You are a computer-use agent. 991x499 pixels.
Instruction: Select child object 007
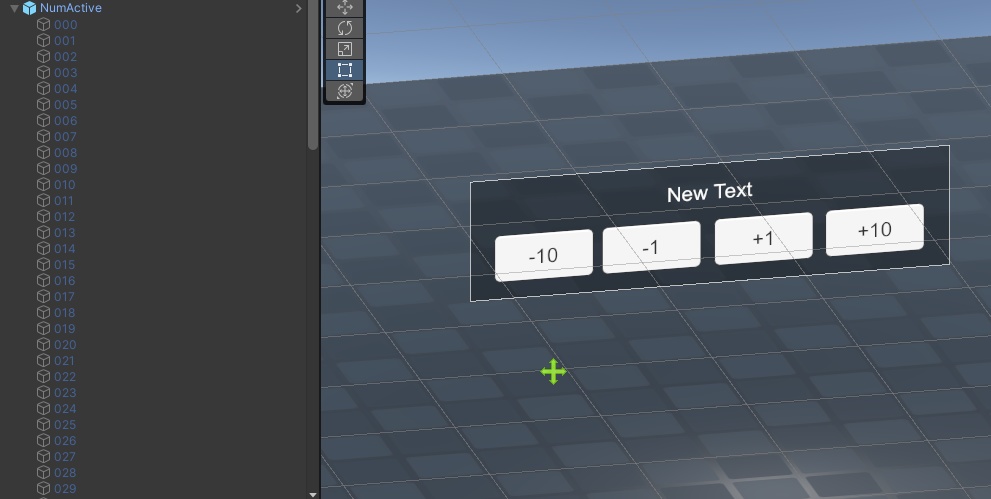point(66,136)
